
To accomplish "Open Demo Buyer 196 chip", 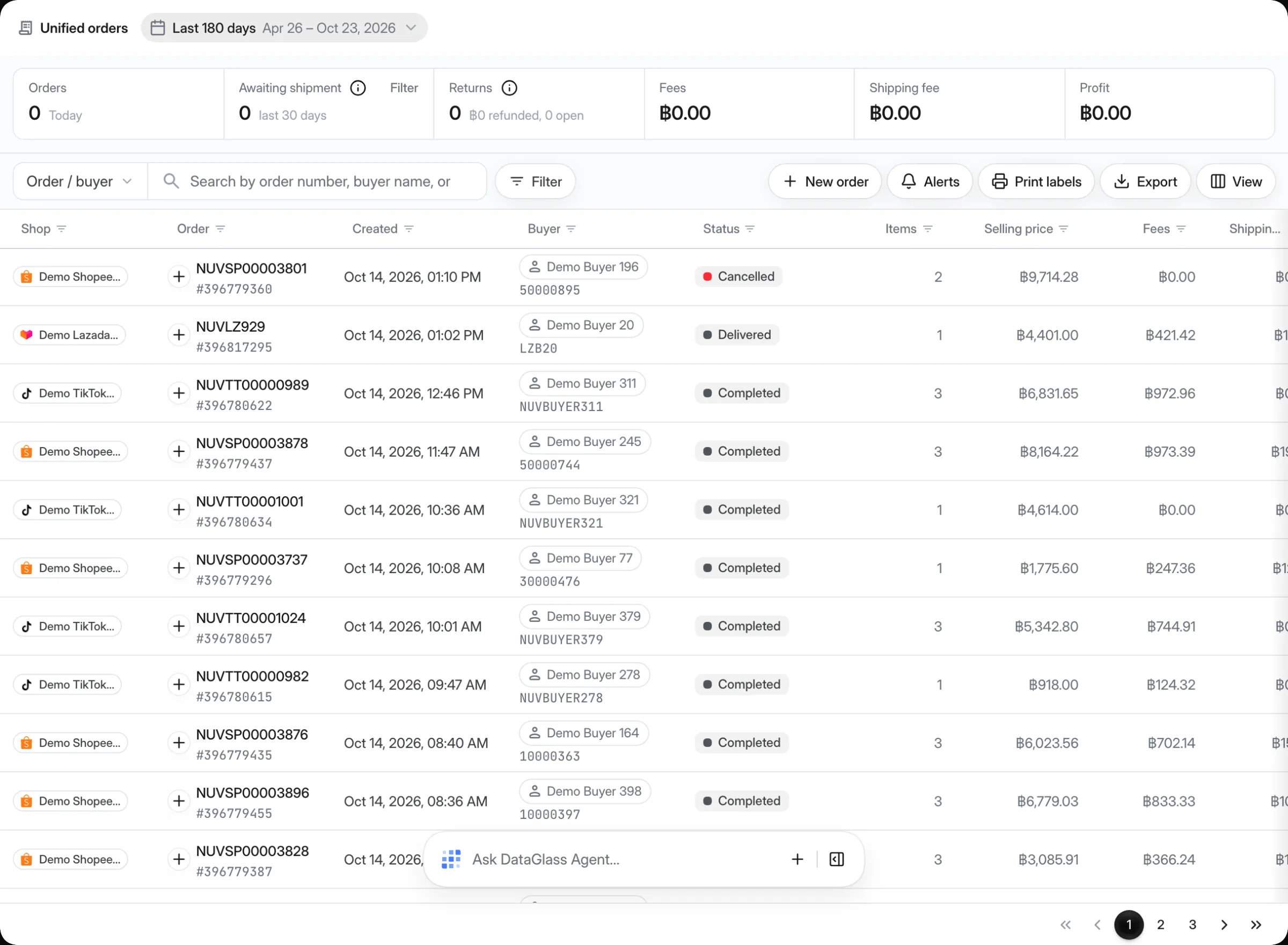I will (x=583, y=267).
